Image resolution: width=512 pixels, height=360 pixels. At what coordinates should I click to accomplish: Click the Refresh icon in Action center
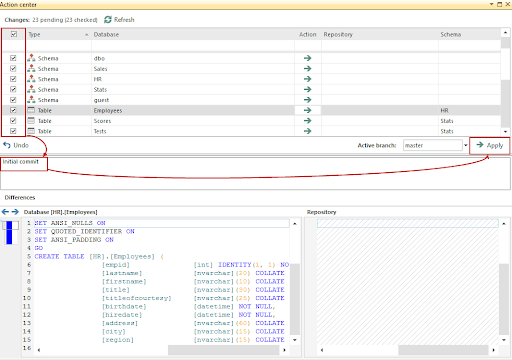108,20
